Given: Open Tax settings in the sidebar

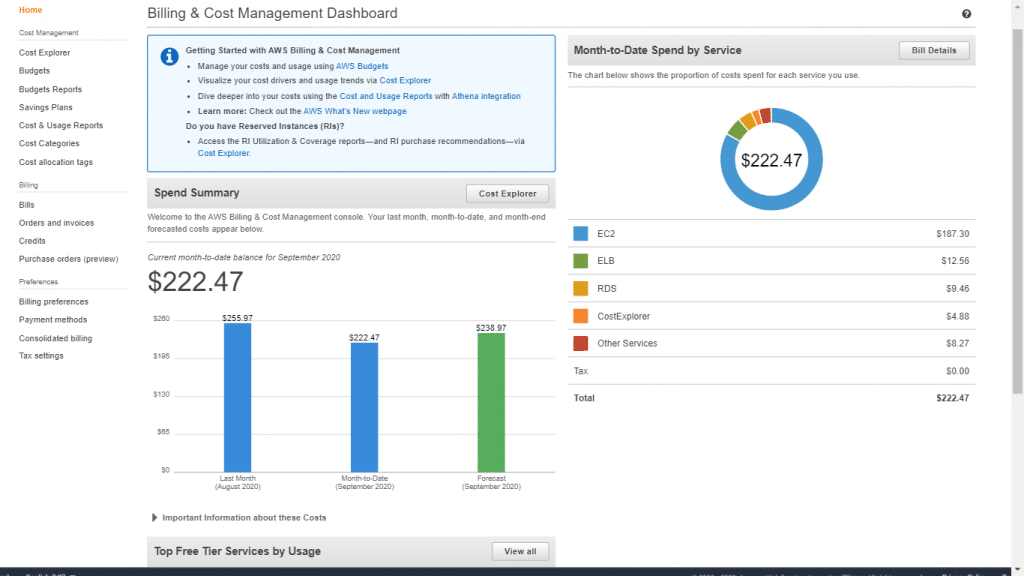Looking at the screenshot, I should 41,356.
